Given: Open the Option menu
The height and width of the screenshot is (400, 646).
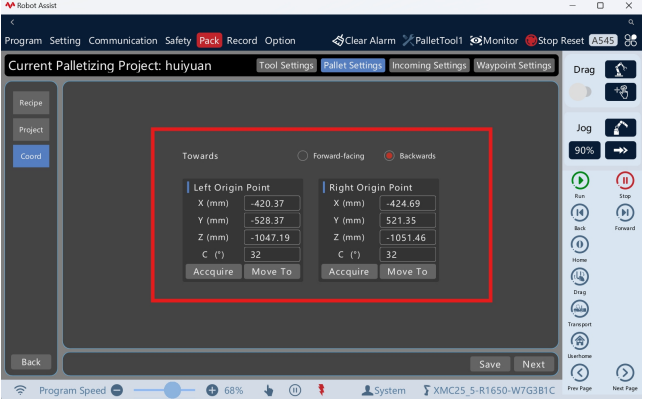Looking at the screenshot, I should (281, 41).
